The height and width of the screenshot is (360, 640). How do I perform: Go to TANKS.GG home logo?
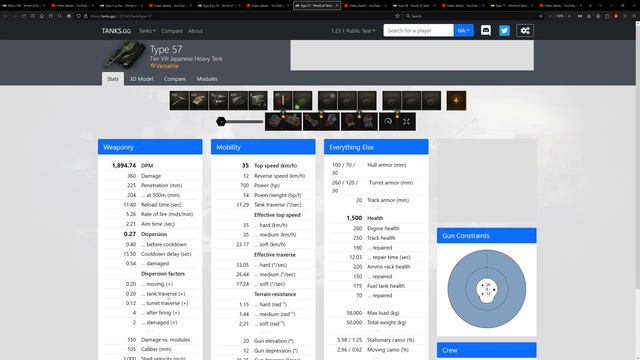(116, 31)
